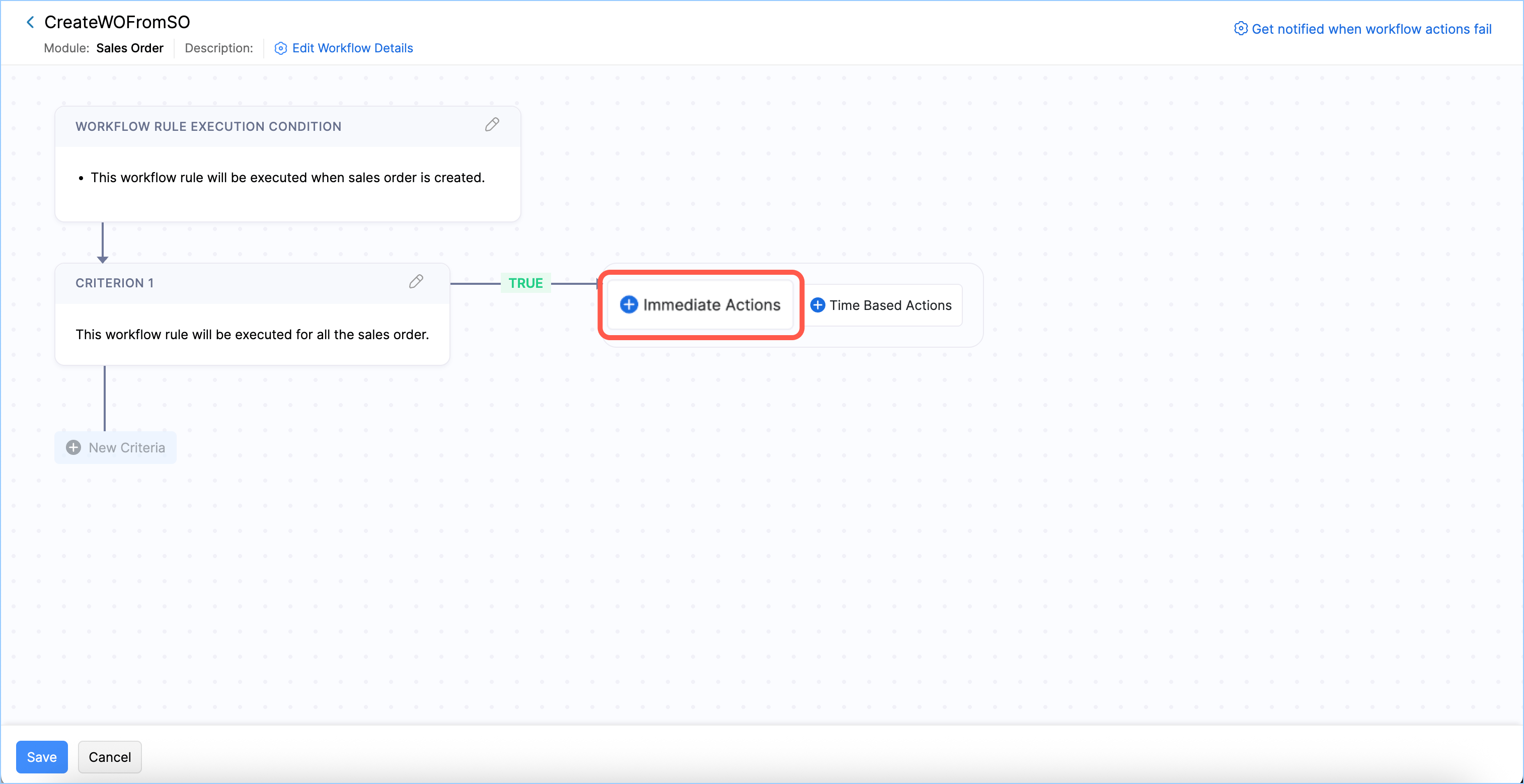This screenshot has height=784, width=1524.
Task: Open Get notified when workflow actions fail
Action: [1371, 29]
